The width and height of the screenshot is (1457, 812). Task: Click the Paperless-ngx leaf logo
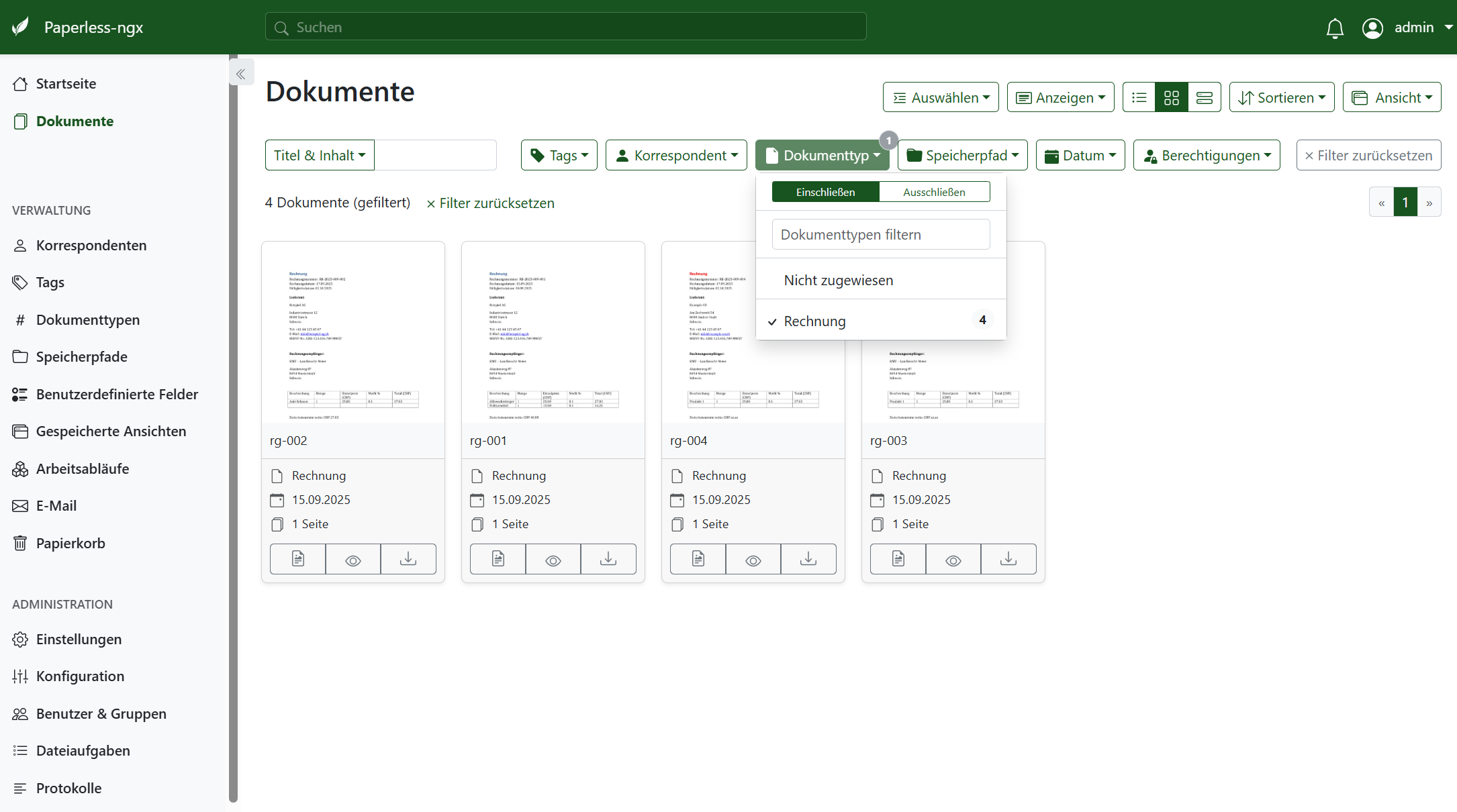click(21, 27)
